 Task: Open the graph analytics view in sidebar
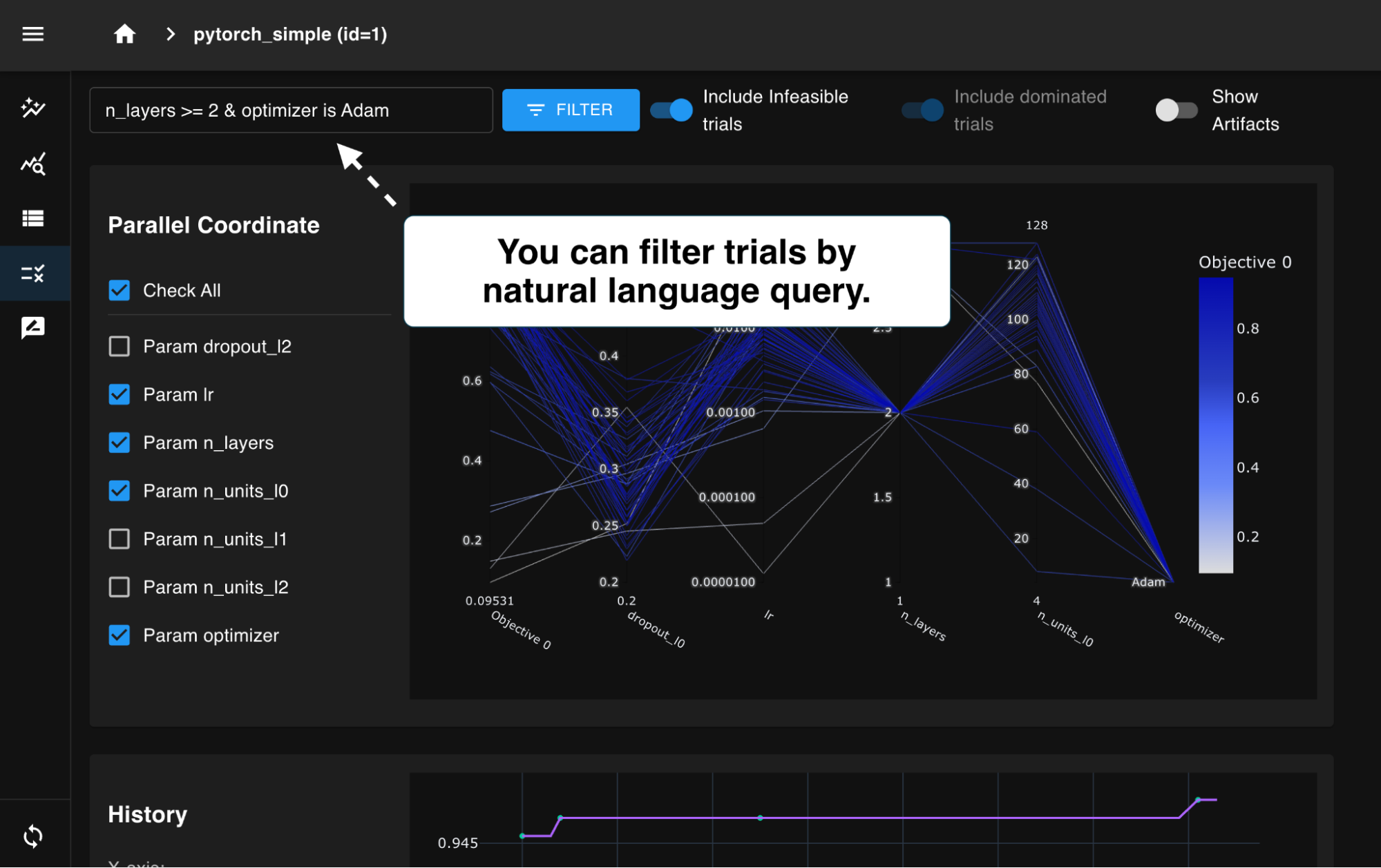click(34, 164)
